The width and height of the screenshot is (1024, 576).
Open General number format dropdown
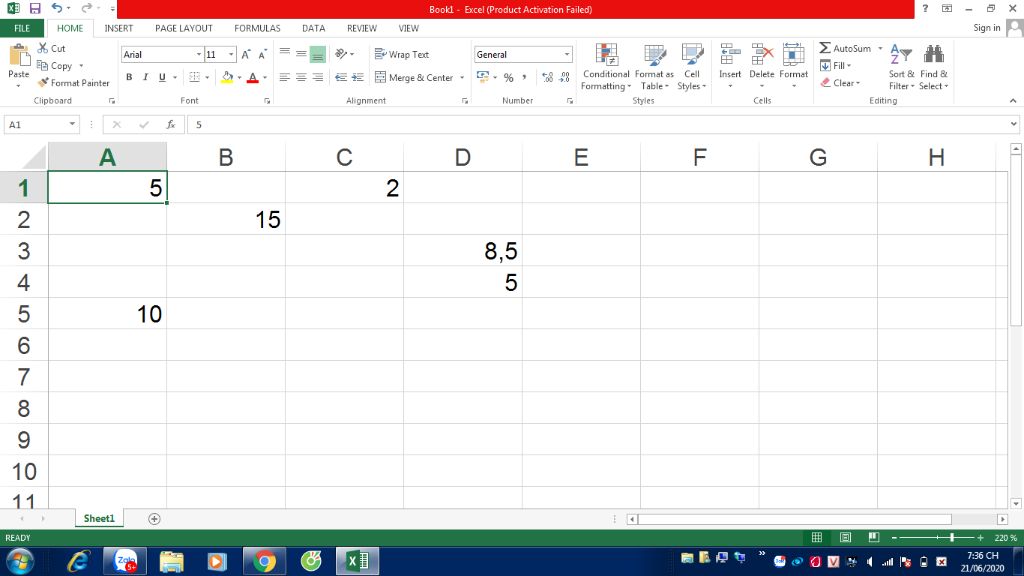[567, 55]
